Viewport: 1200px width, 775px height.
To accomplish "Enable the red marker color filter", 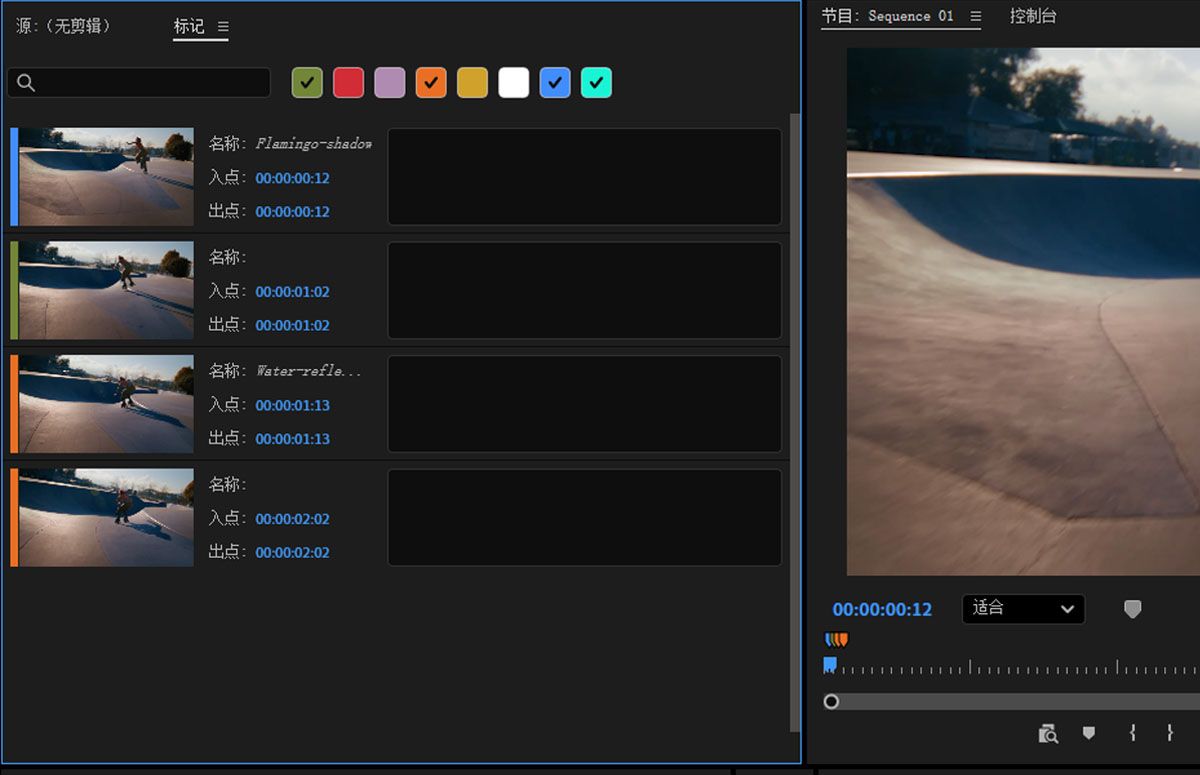I will point(348,82).
